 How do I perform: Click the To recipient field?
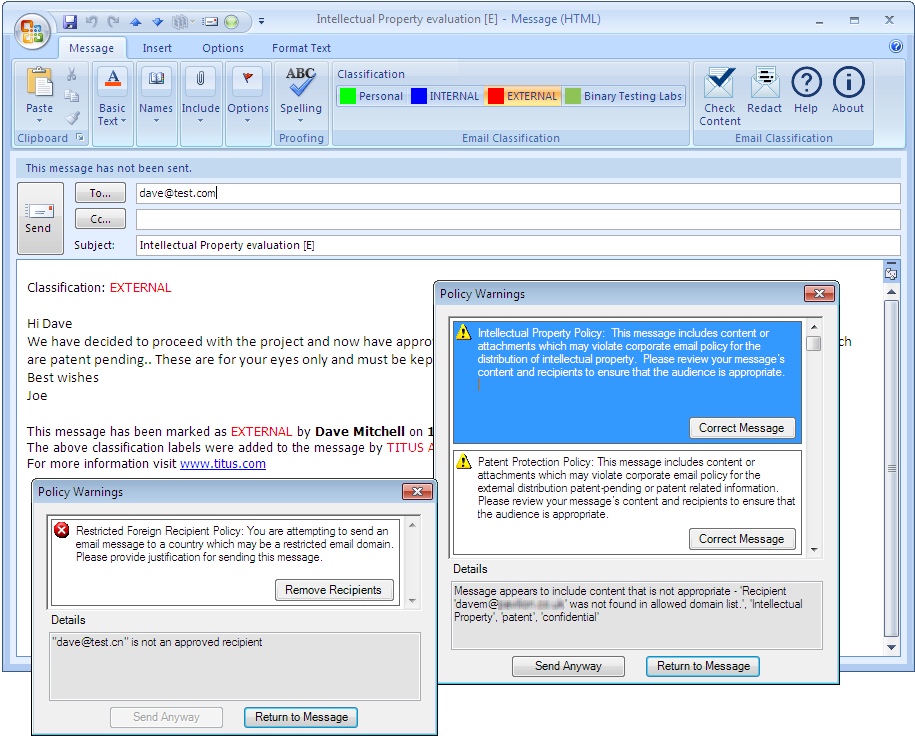coord(518,193)
